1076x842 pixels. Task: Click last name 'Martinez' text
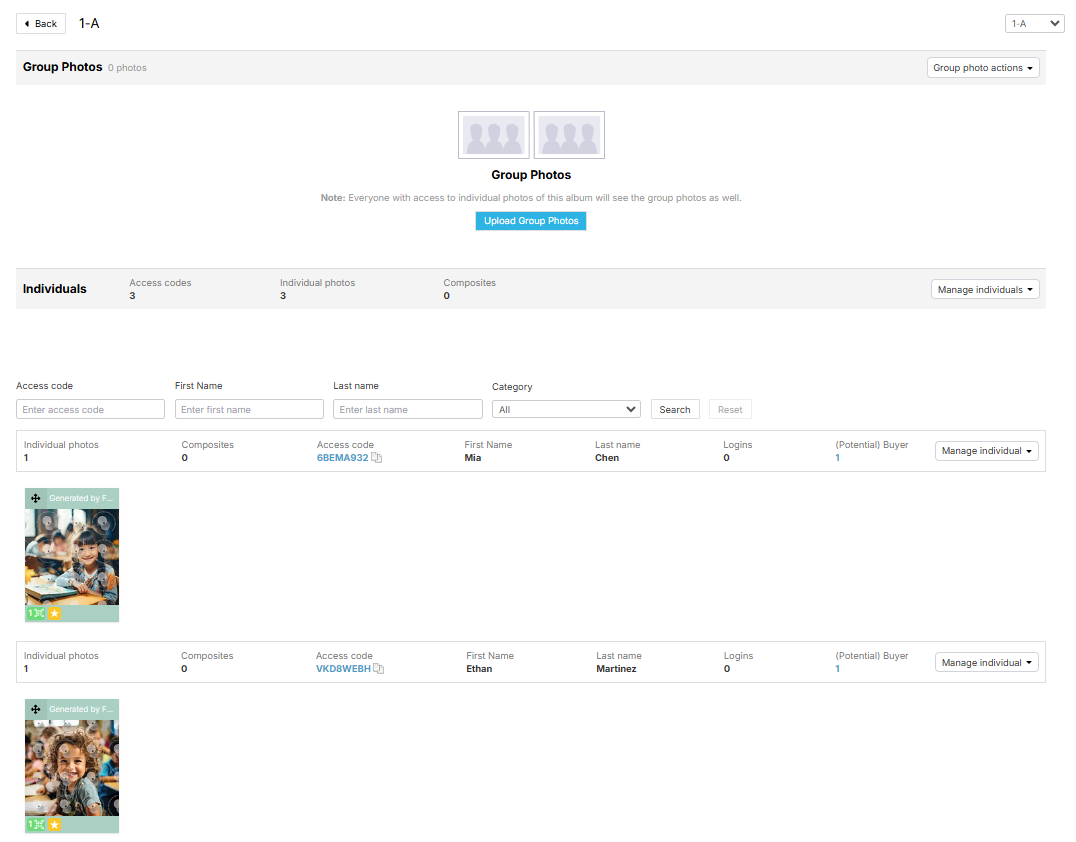pyautogui.click(x=616, y=668)
